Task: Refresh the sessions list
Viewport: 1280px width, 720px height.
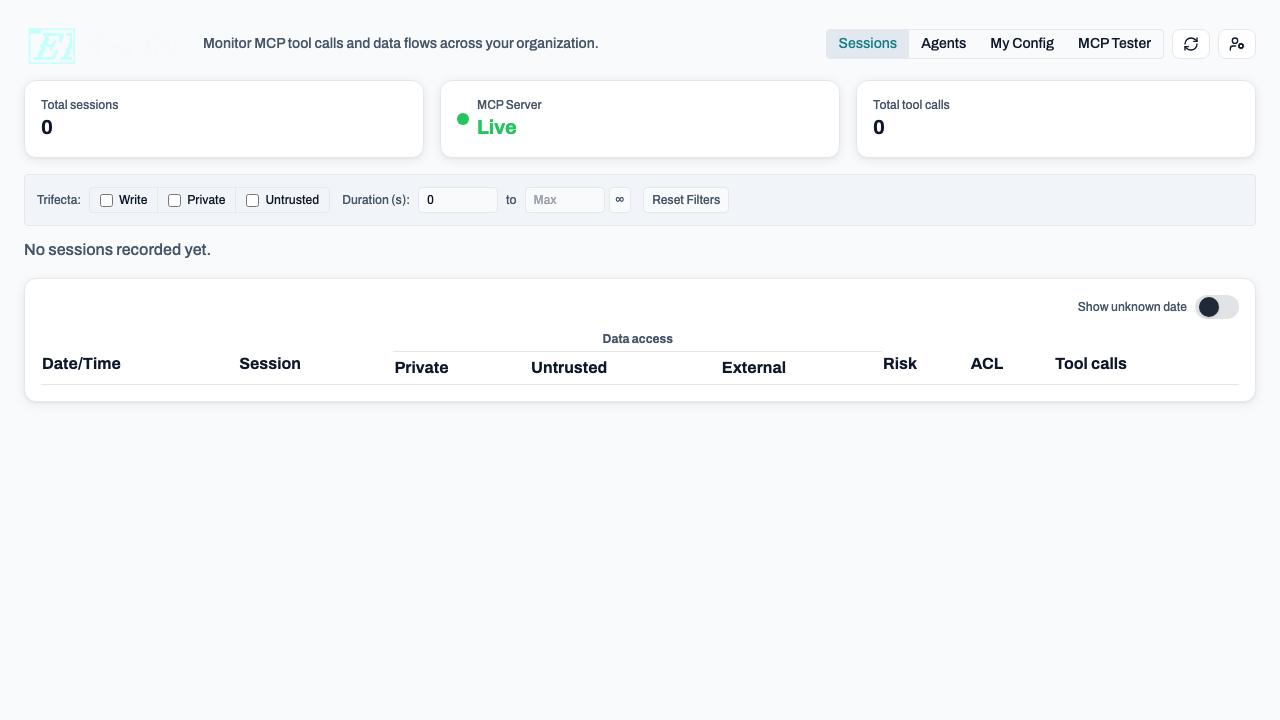Action: tap(1190, 44)
